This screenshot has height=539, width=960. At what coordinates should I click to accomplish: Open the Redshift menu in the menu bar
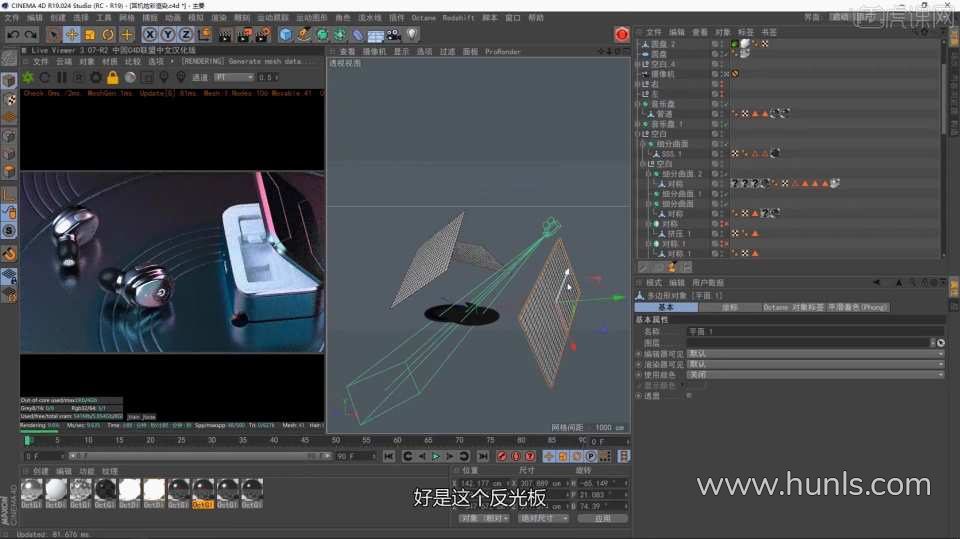coord(456,18)
